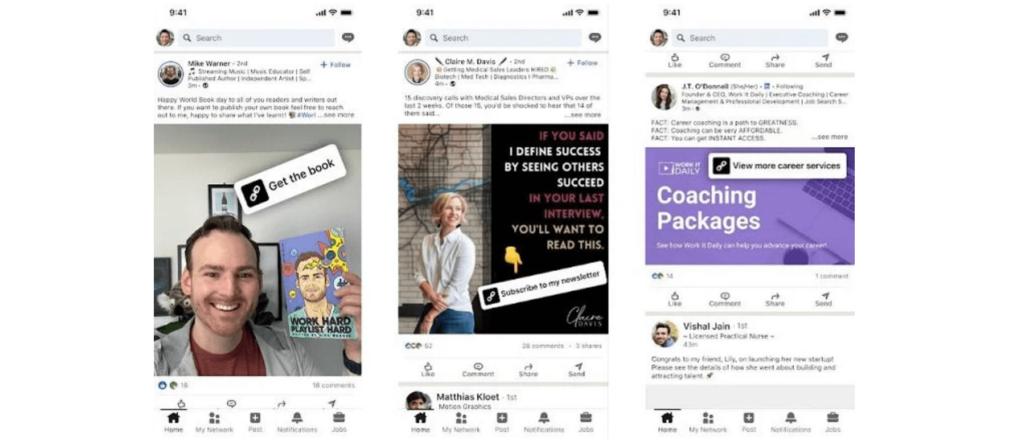Tap 'Subscribe to my newsletter' link sticker
Viewport: 1024px width, 439px height.
543,285
